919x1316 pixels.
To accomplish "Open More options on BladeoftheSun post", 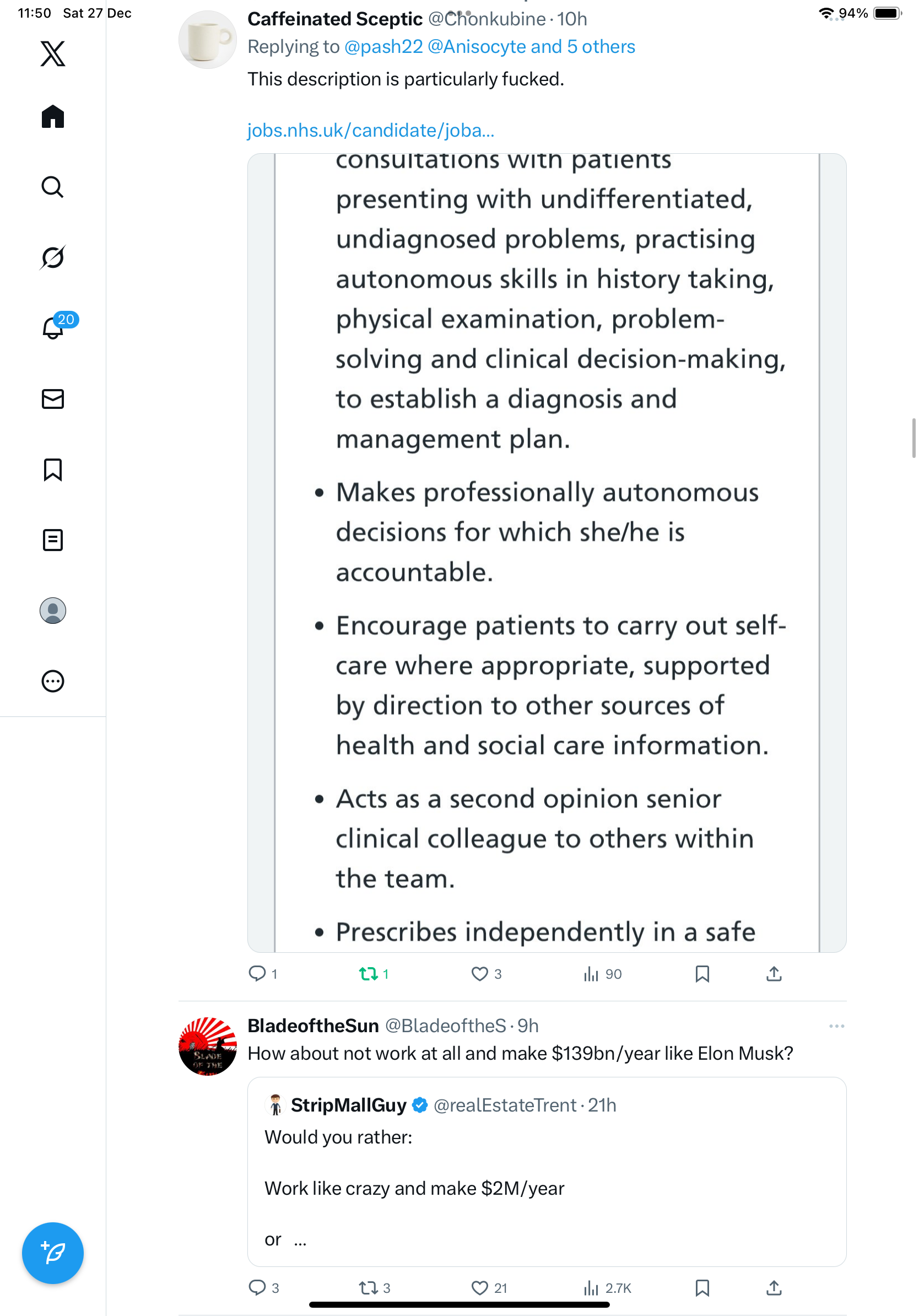I will 836,1026.
